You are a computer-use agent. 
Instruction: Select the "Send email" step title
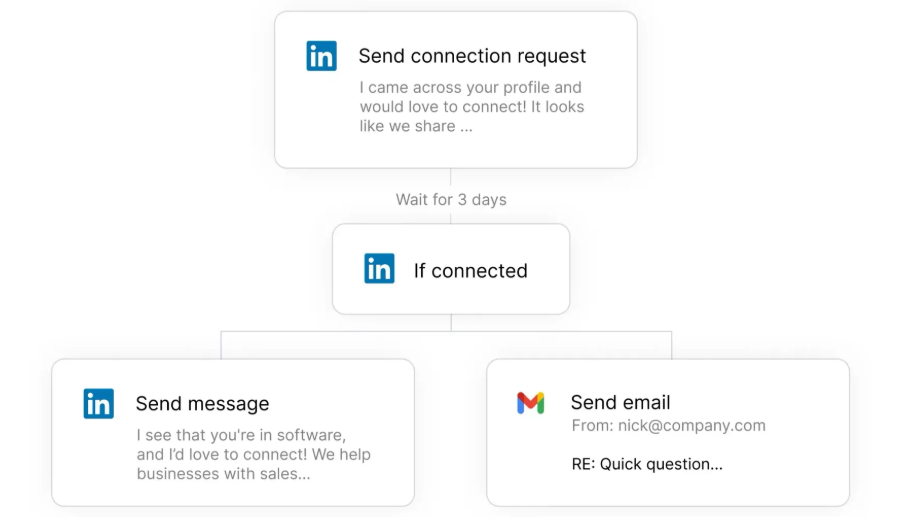click(x=620, y=402)
